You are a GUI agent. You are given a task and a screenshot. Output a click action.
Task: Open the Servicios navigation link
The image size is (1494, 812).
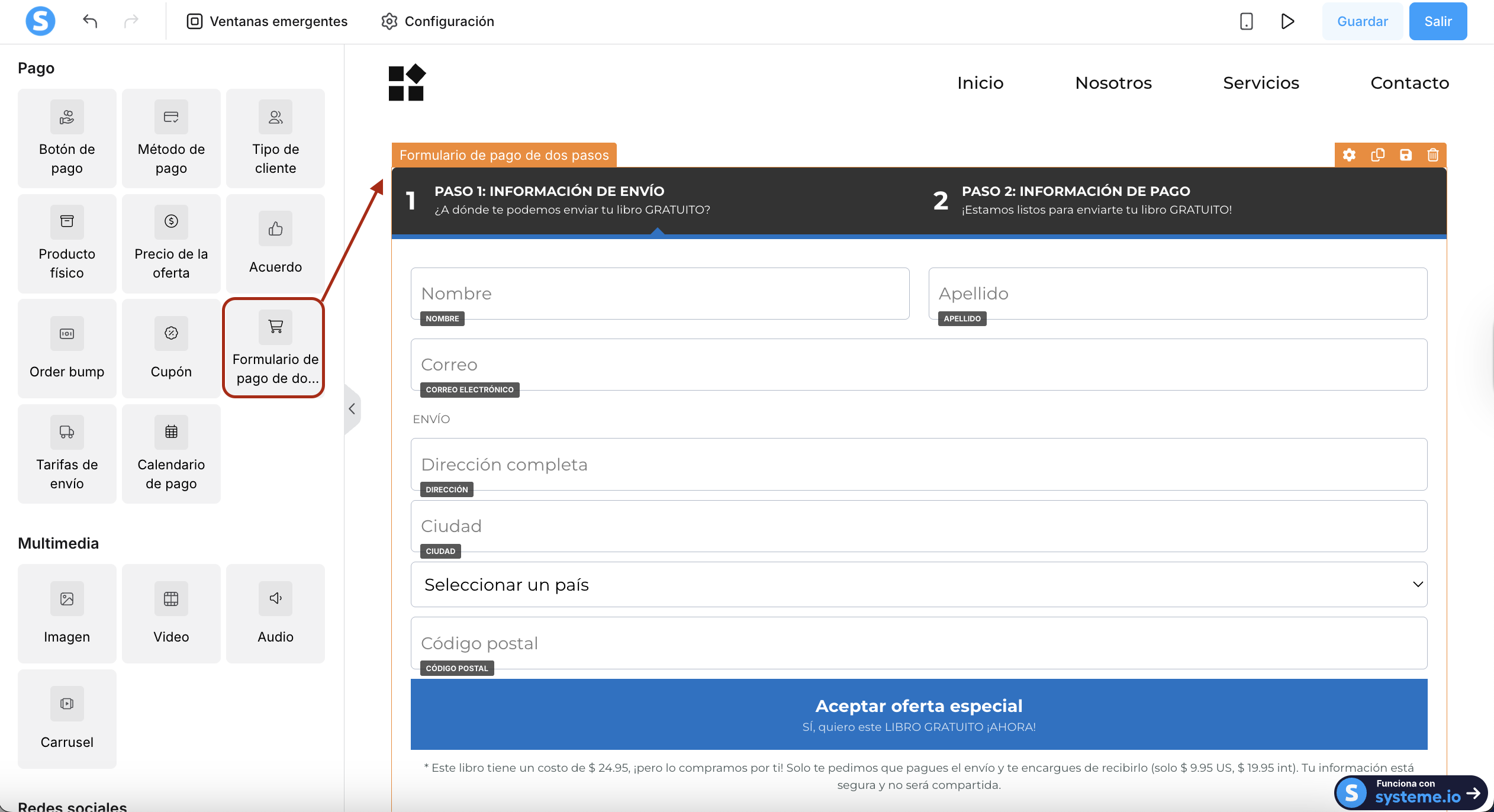(1261, 83)
